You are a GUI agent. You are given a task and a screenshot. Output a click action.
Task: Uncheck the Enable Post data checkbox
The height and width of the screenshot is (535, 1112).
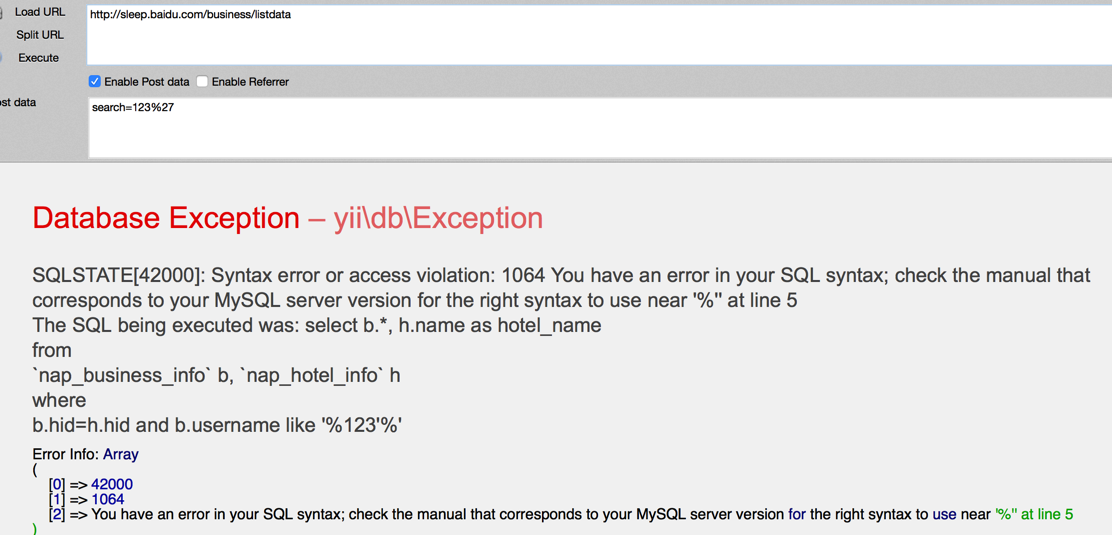pos(94,82)
